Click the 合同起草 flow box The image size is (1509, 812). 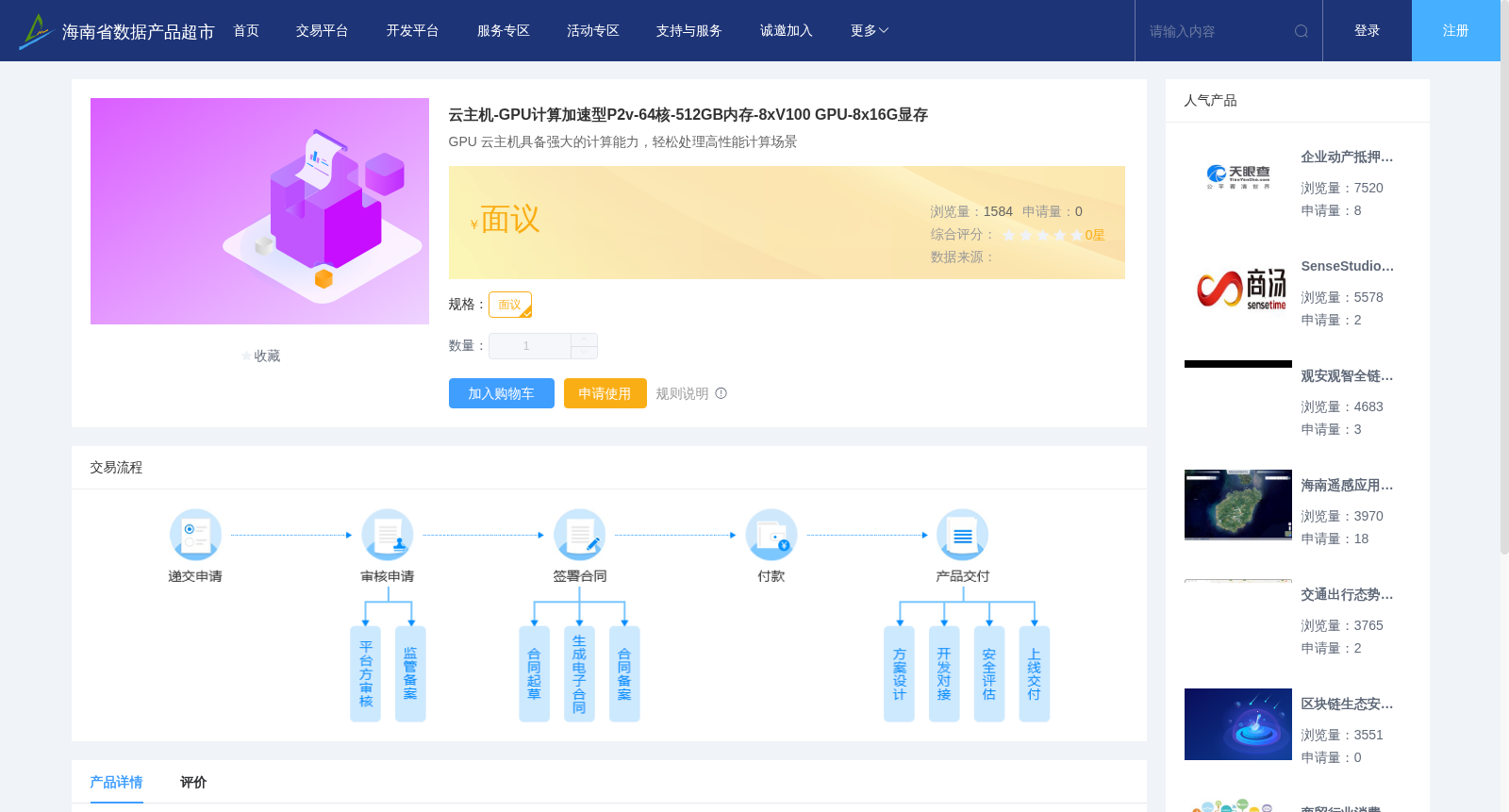coord(534,674)
